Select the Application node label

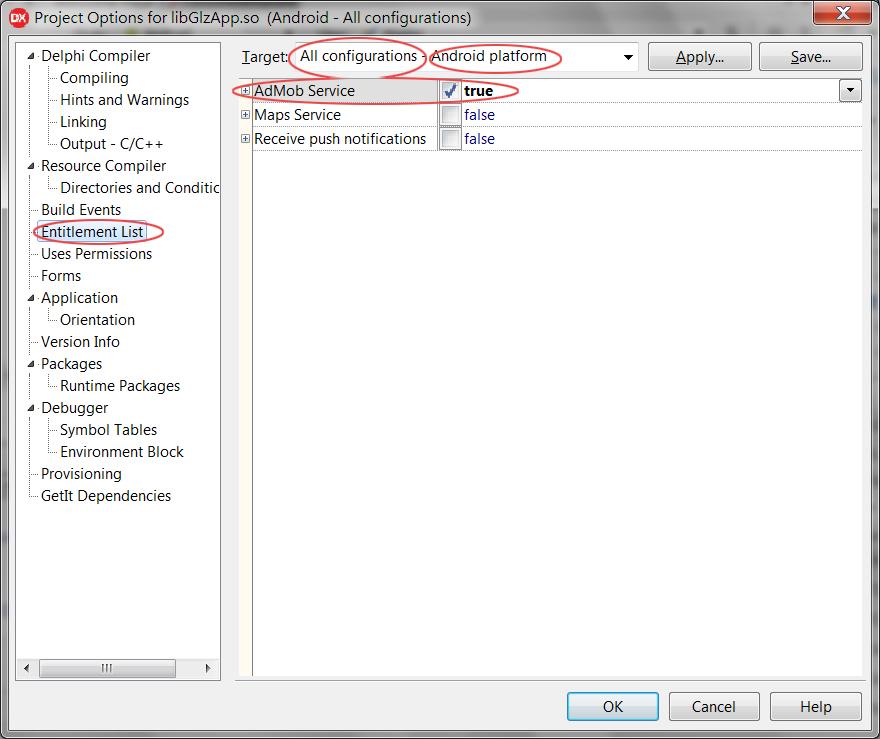tap(79, 298)
